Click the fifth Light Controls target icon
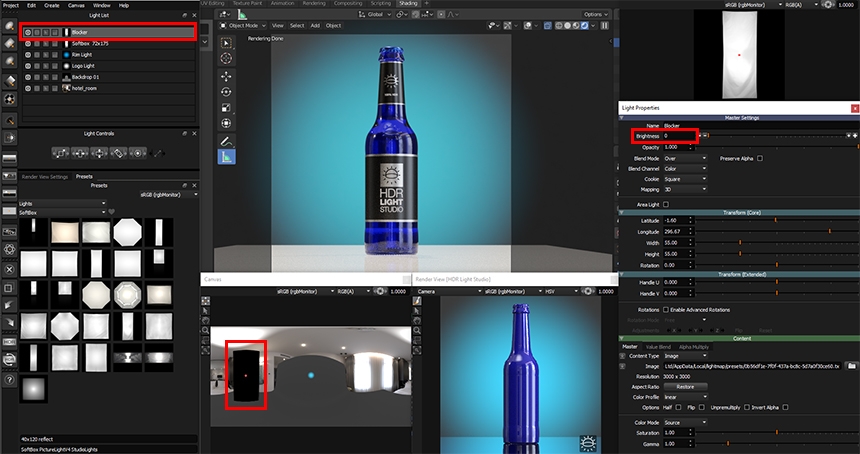This screenshot has width=860, height=454. click(x=138, y=153)
